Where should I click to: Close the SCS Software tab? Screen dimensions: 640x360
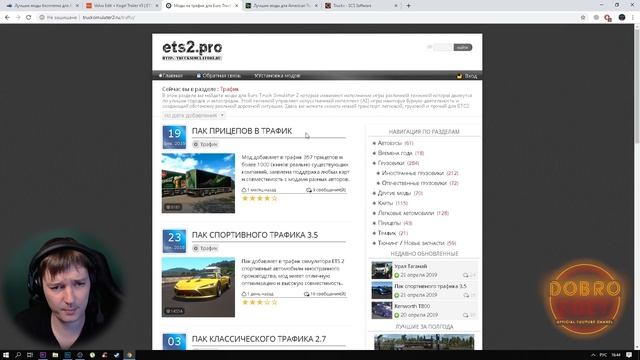[396, 6]
